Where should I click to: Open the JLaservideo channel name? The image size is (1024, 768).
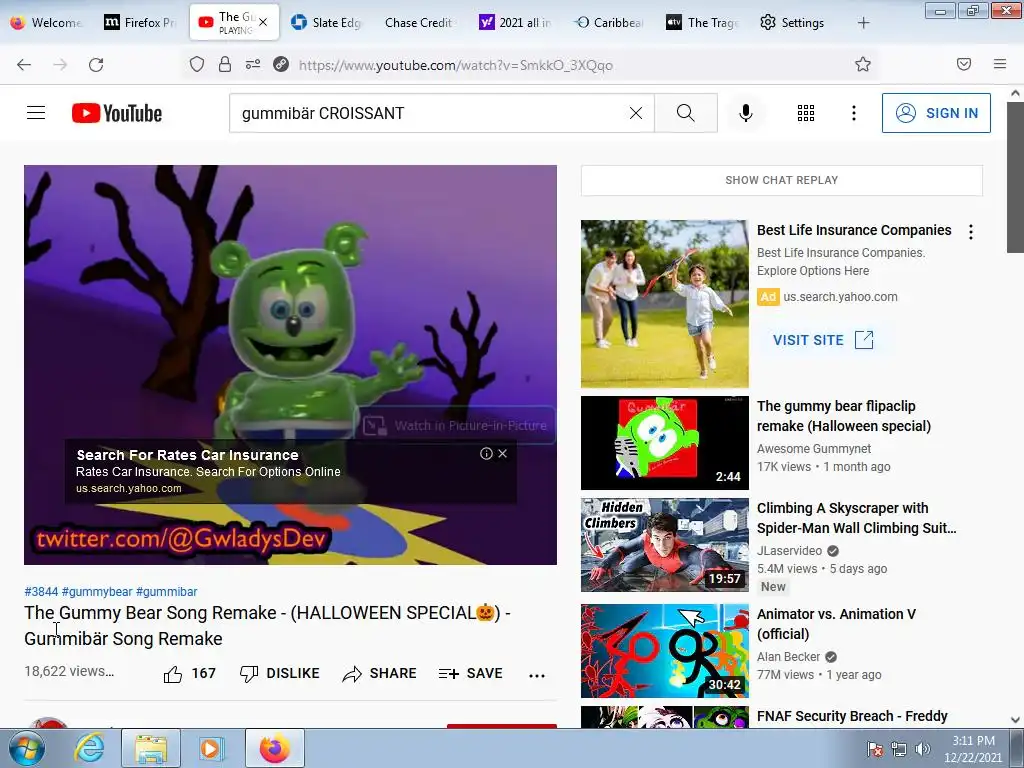[790, 551]
